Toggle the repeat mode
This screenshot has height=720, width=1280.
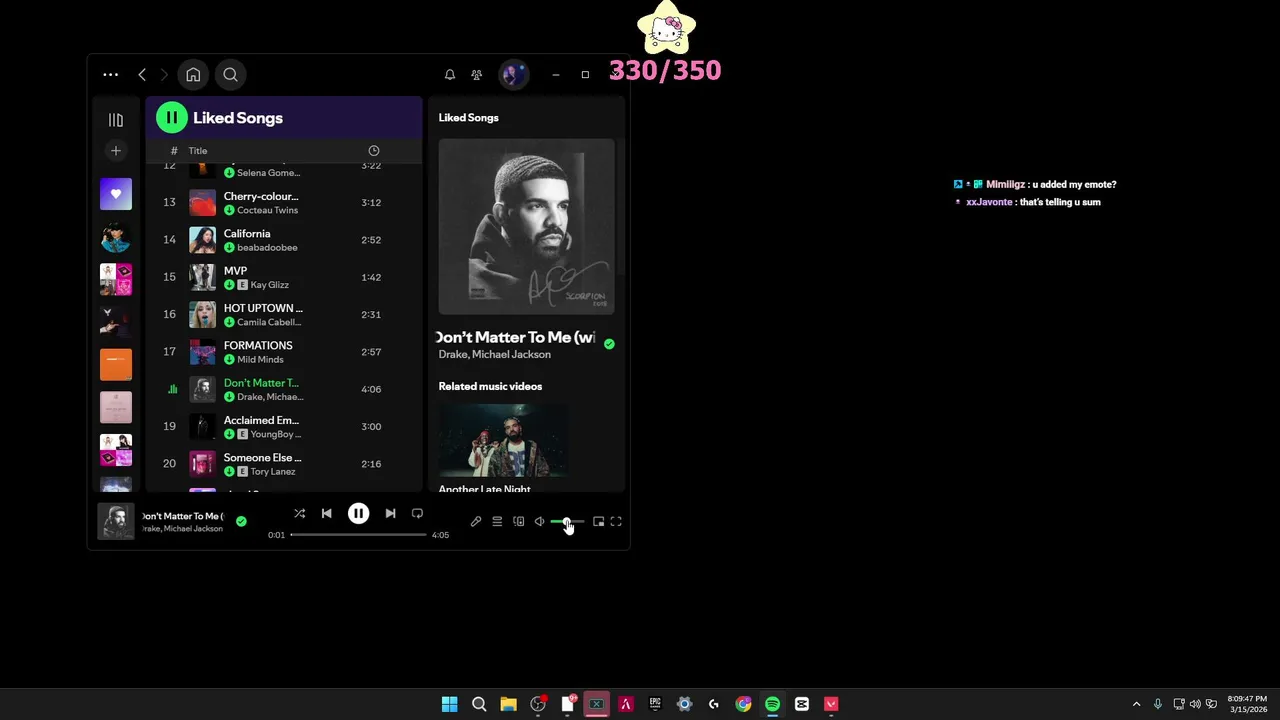pyautogui.click(x=417, y=514)
